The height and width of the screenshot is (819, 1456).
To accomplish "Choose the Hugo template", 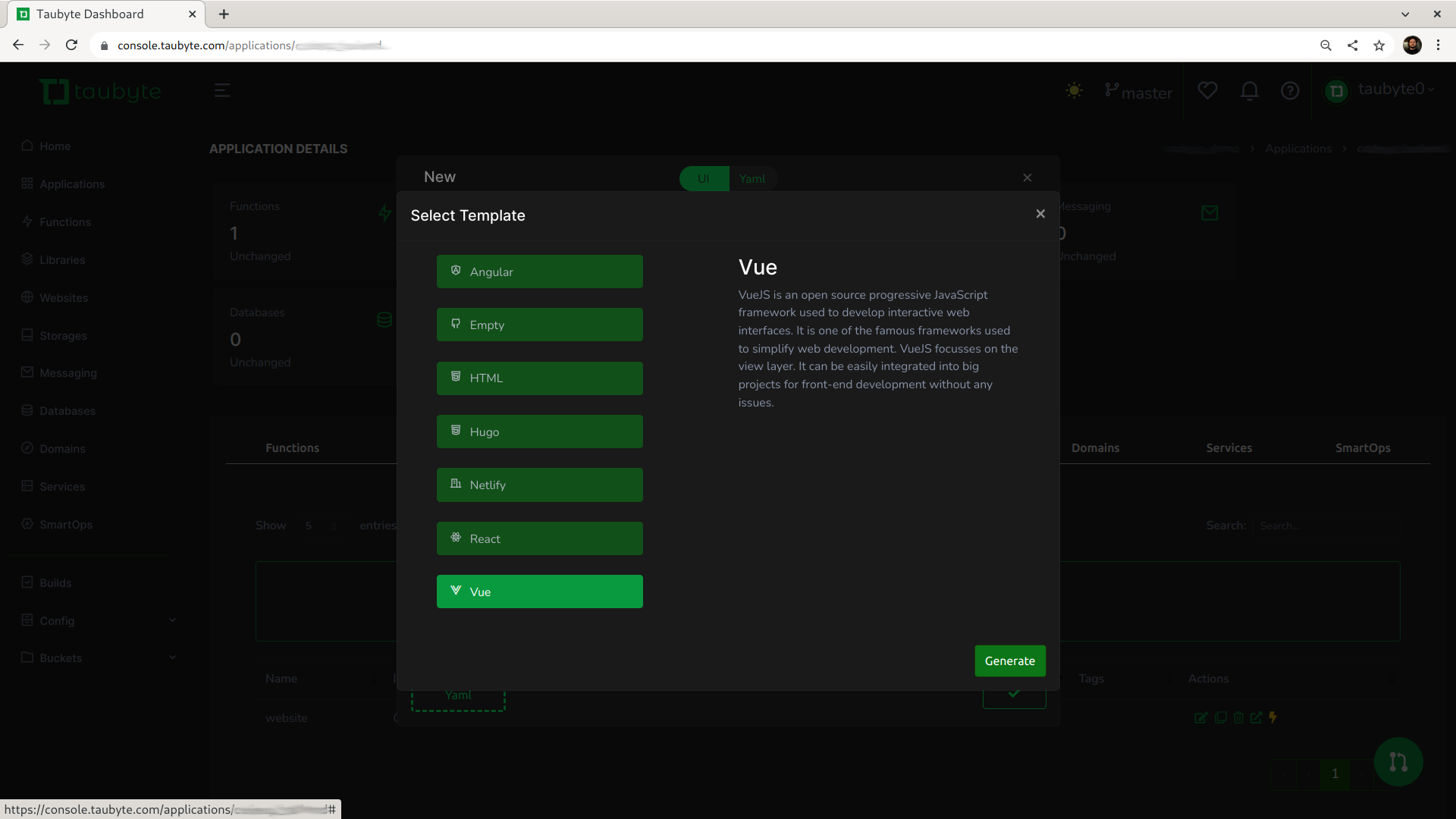I will click(539, 431).
